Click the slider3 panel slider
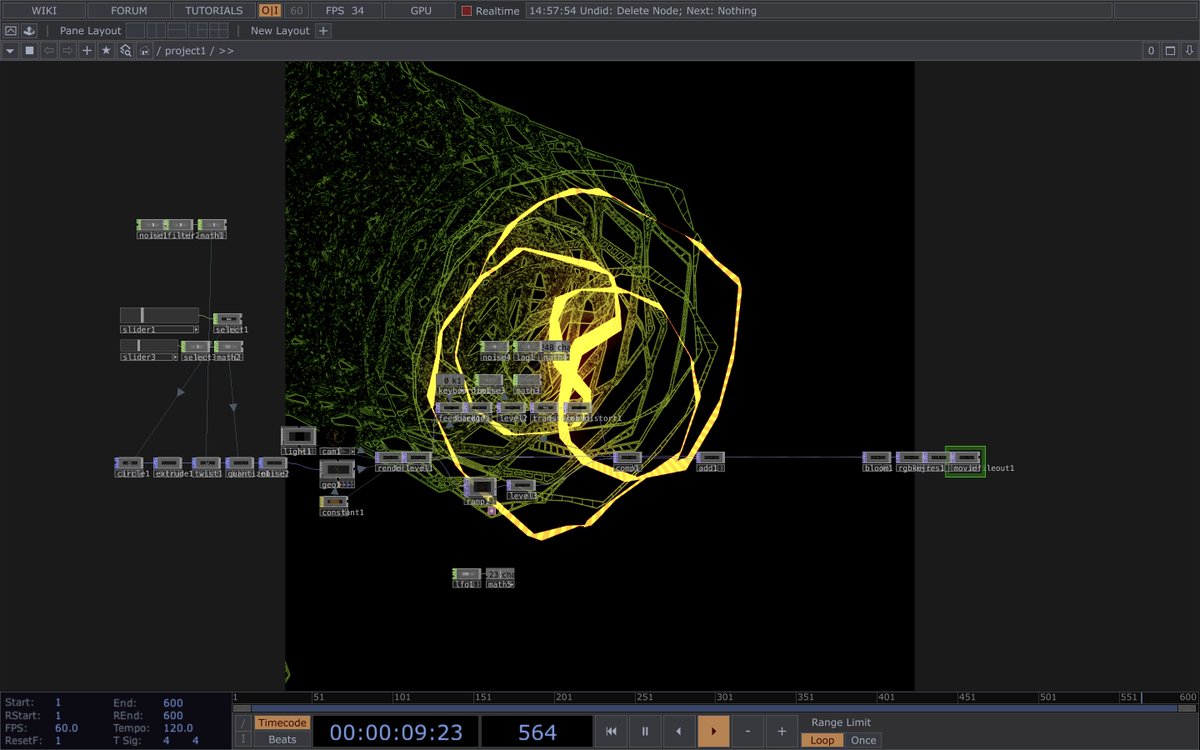 (x=148, y=346)
